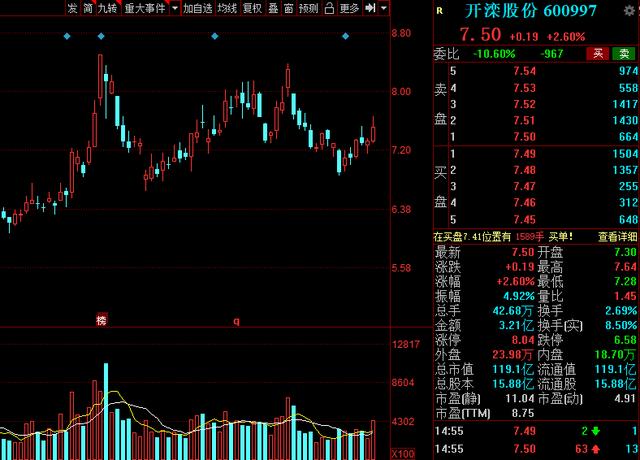
Task: Toggle the 九转 indicator
Action: [x=108, y=8]
